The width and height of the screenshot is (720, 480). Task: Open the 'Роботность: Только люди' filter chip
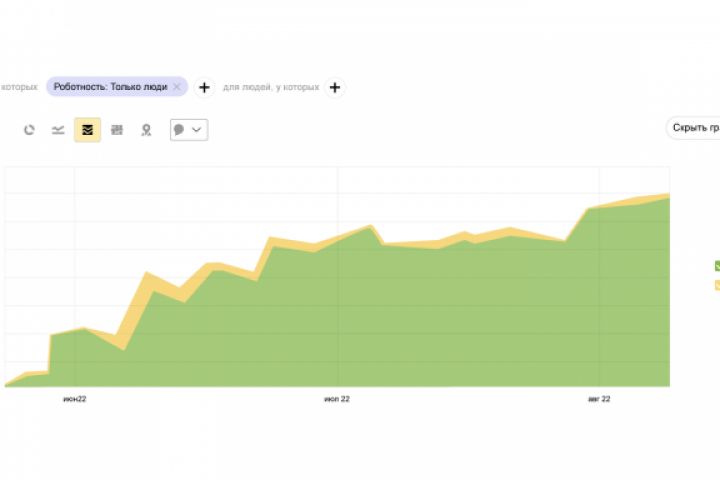(110, 87)
